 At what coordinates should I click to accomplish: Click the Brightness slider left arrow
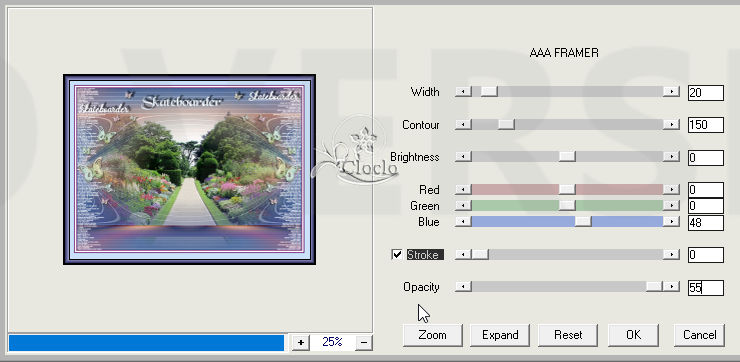[x=463, y=157]
